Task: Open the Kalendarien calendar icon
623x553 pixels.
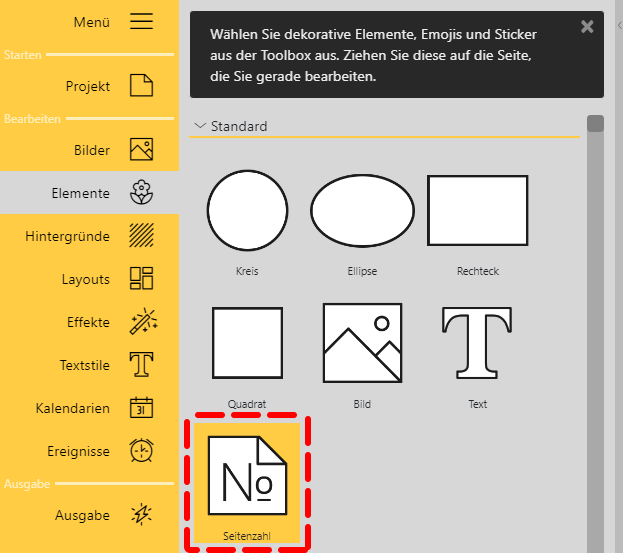Action: click(x=141, y=408)
